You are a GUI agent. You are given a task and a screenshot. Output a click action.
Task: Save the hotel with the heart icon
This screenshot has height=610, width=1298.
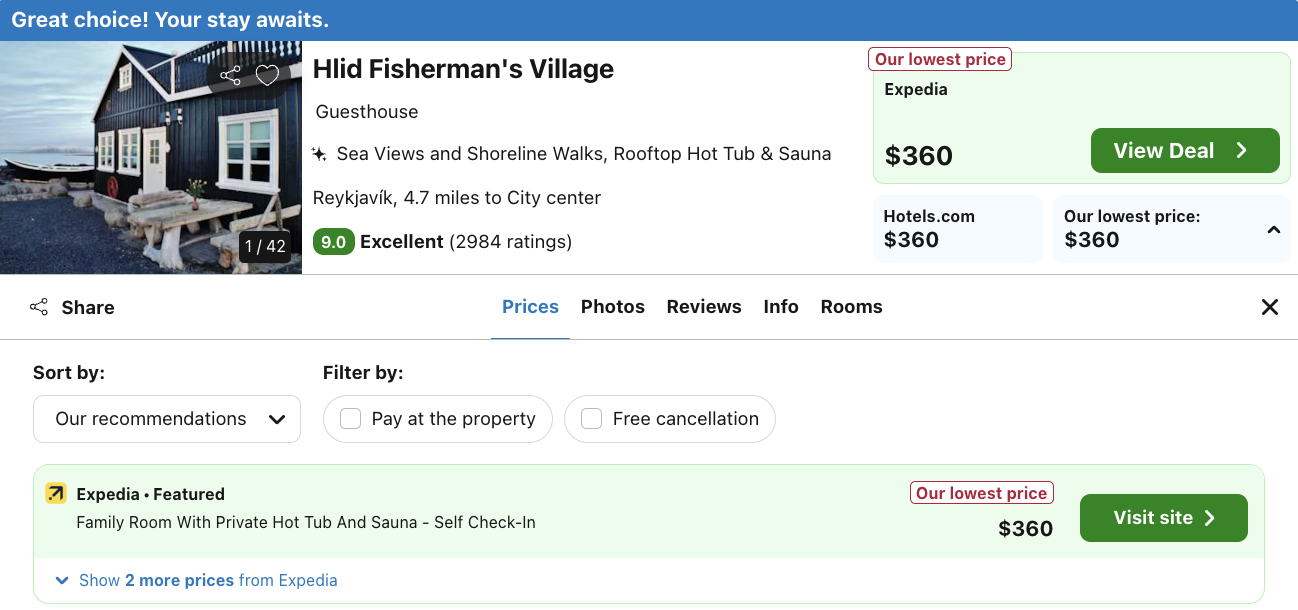(x=267, y=75)
